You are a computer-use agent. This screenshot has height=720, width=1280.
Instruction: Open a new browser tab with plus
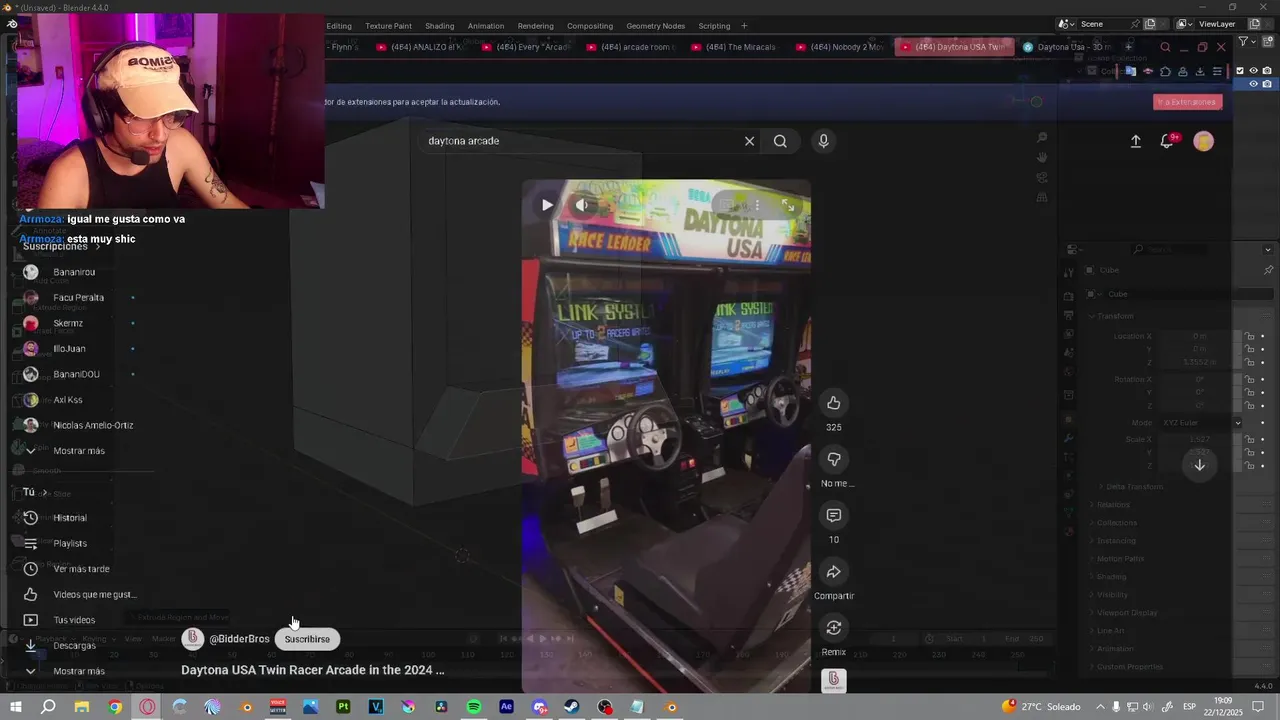[1128, 47]
